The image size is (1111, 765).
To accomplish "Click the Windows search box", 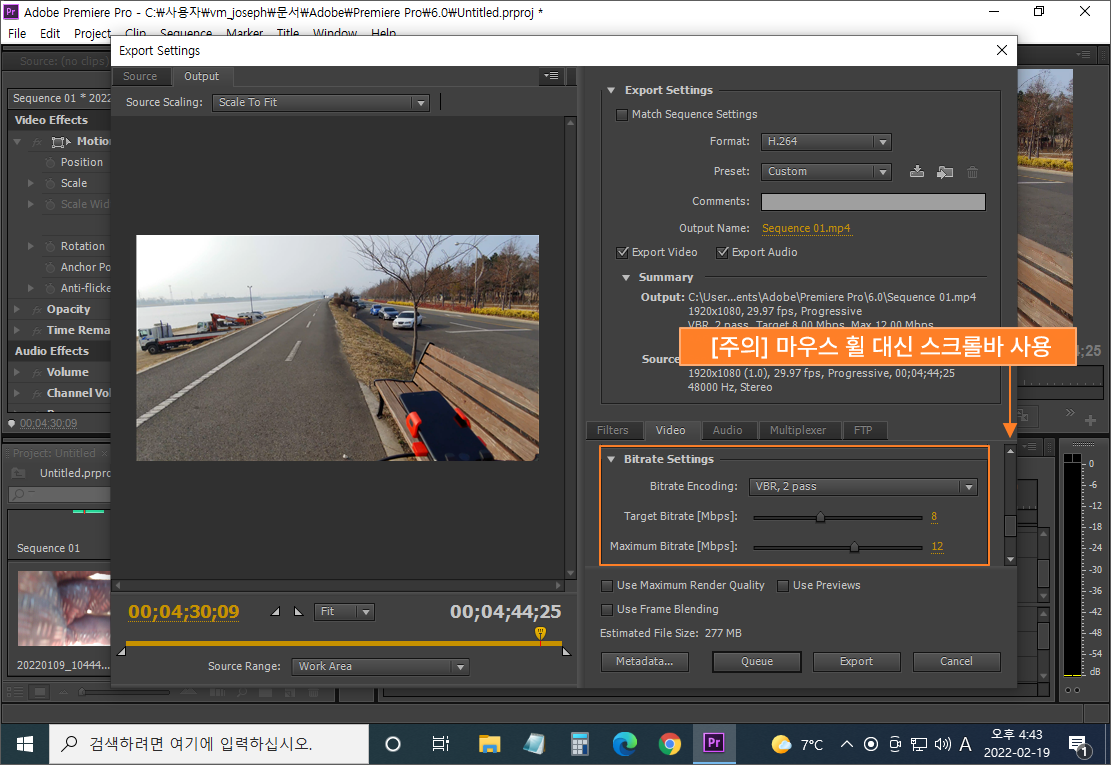I will (x=209, y=743).
